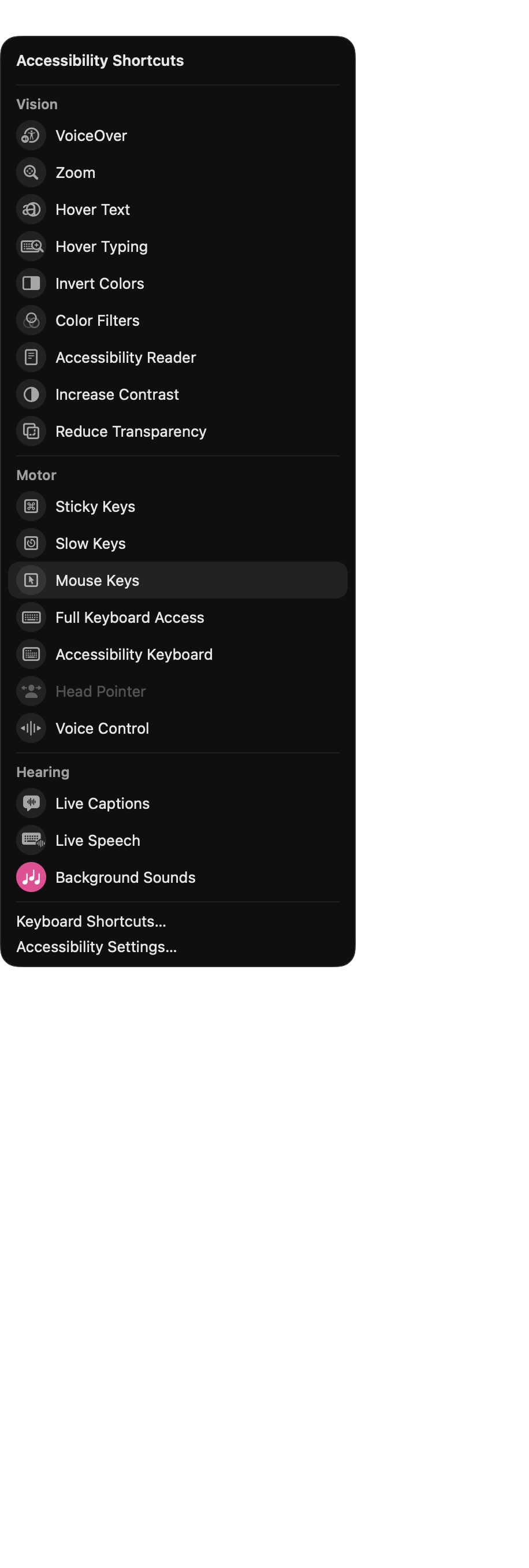
Task: Select the highlighted Mouse Keys item
Action: pyautogui.click(x=178, y=581)
